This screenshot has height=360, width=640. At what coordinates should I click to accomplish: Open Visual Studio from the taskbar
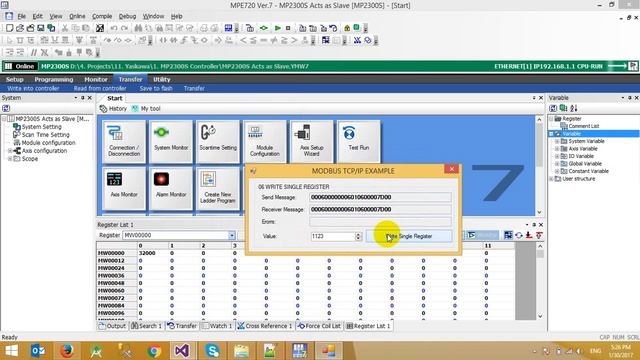click(x=182, y=351)
